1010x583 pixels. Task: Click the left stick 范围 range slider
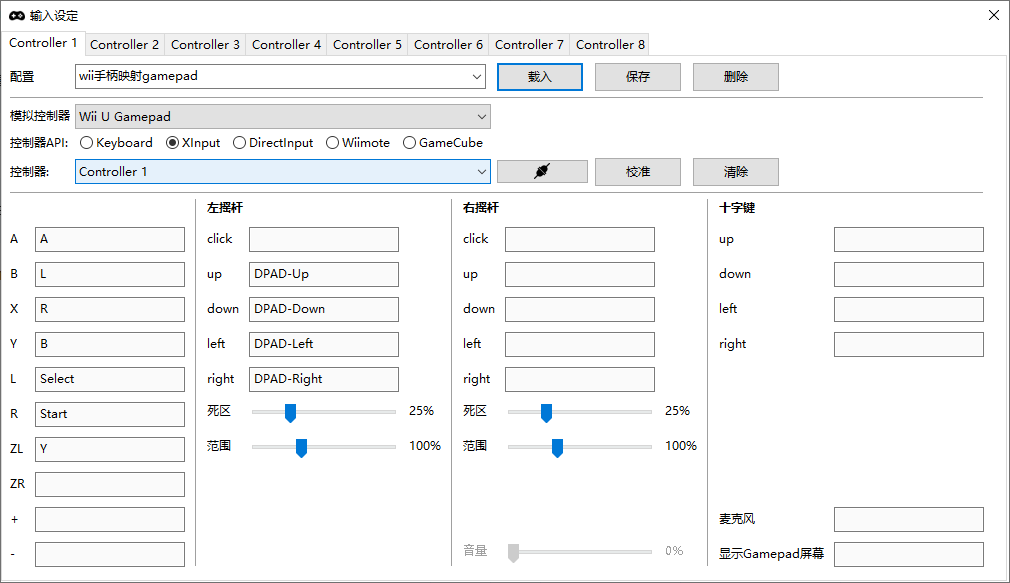(324, 447)
